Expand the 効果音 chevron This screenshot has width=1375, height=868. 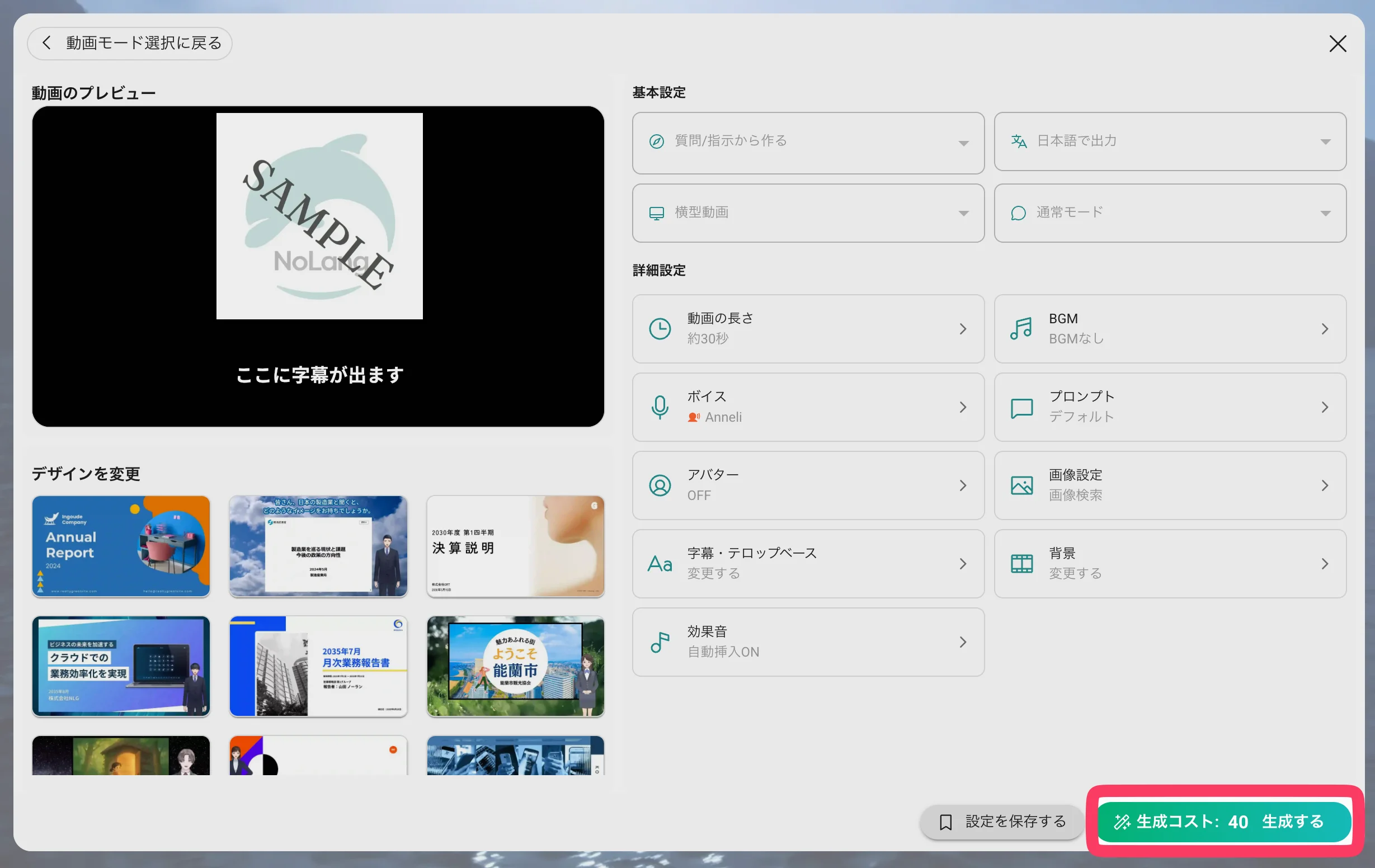pyautogui.click(x=963, y=642)
